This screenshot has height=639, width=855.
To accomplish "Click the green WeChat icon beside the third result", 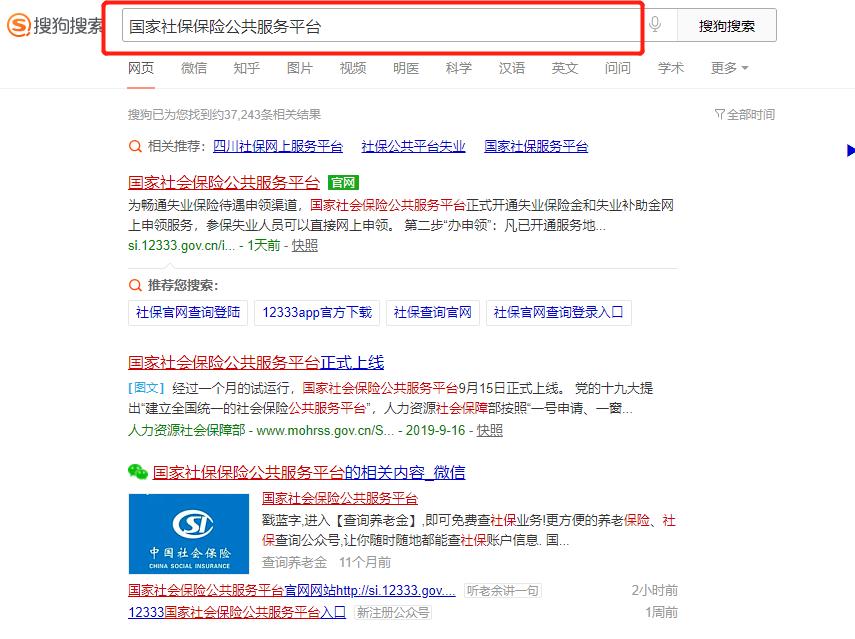I will coord(136,471).
